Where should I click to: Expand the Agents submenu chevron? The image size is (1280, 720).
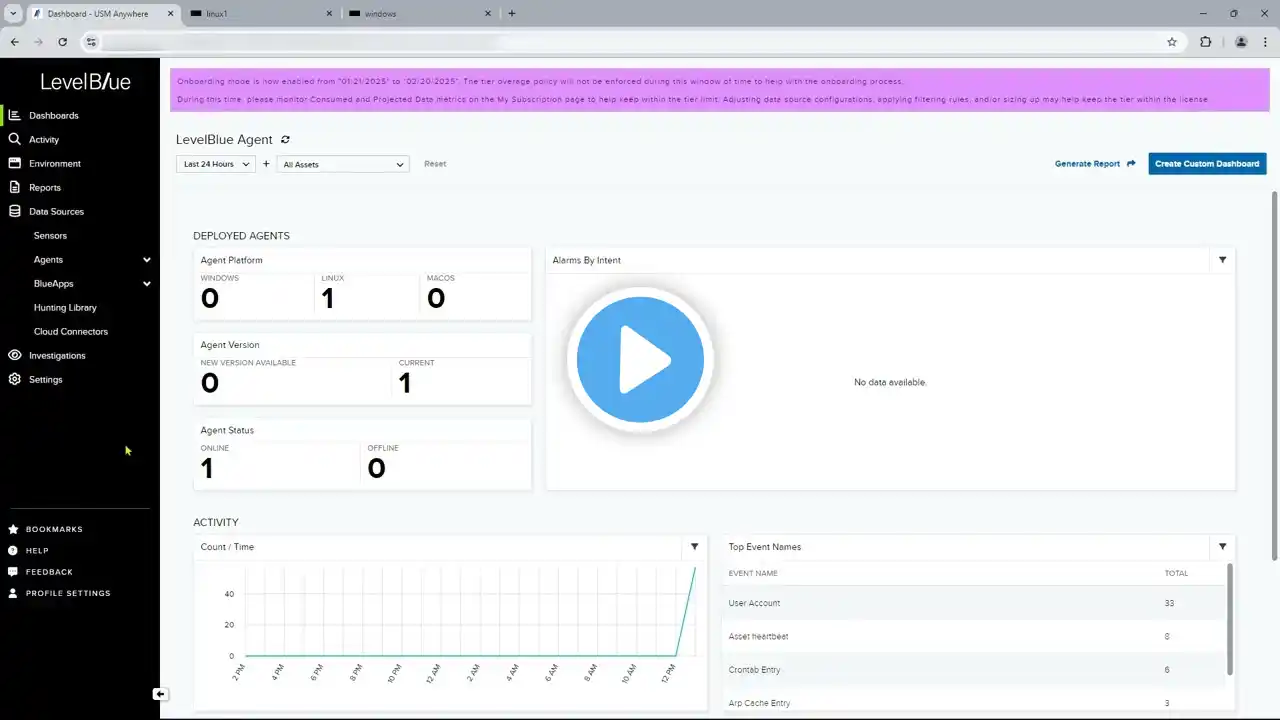[x=147, y=260]
